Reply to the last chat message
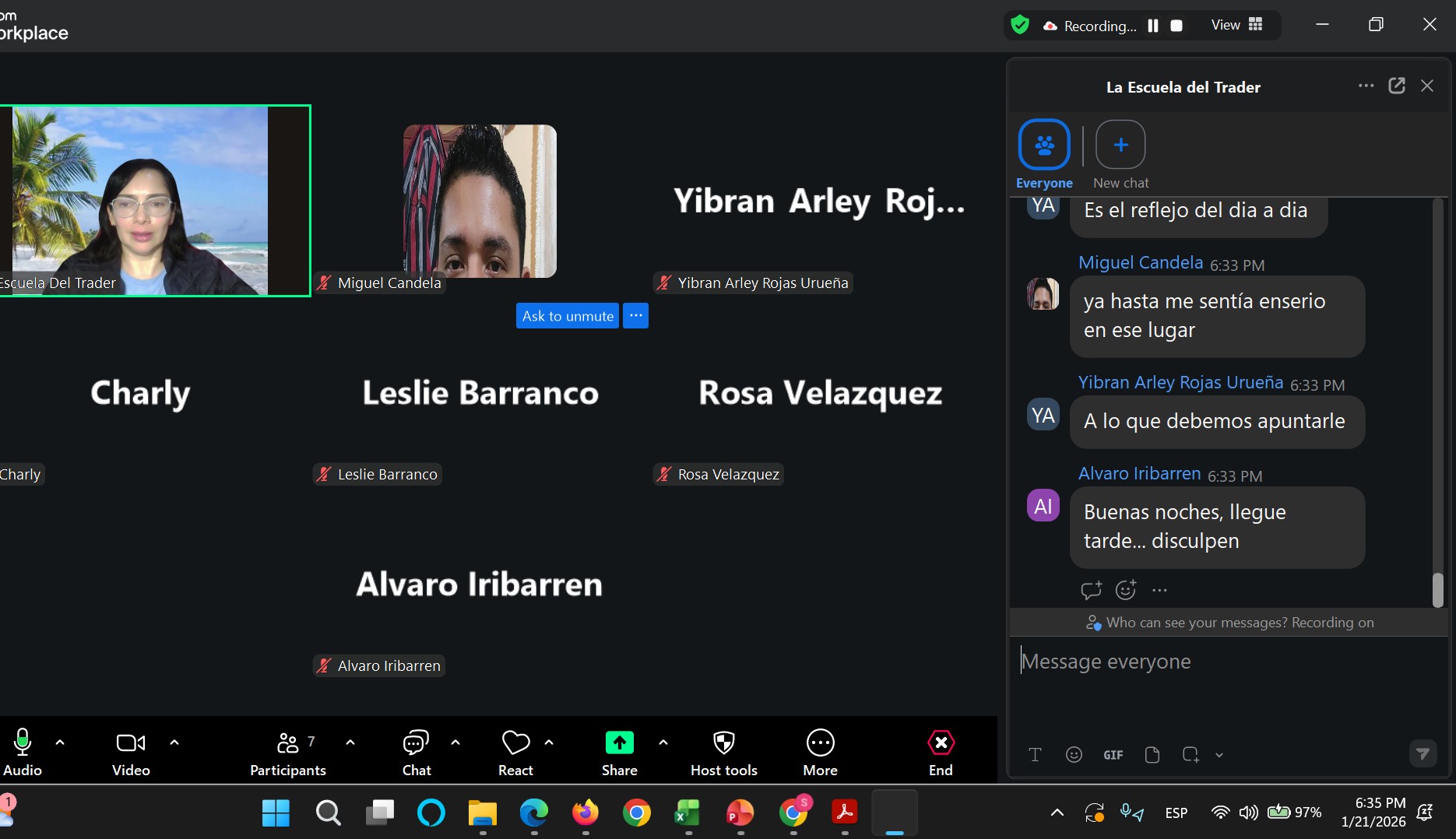This screenshot has width=1456, height=839. pos(1091,590)
